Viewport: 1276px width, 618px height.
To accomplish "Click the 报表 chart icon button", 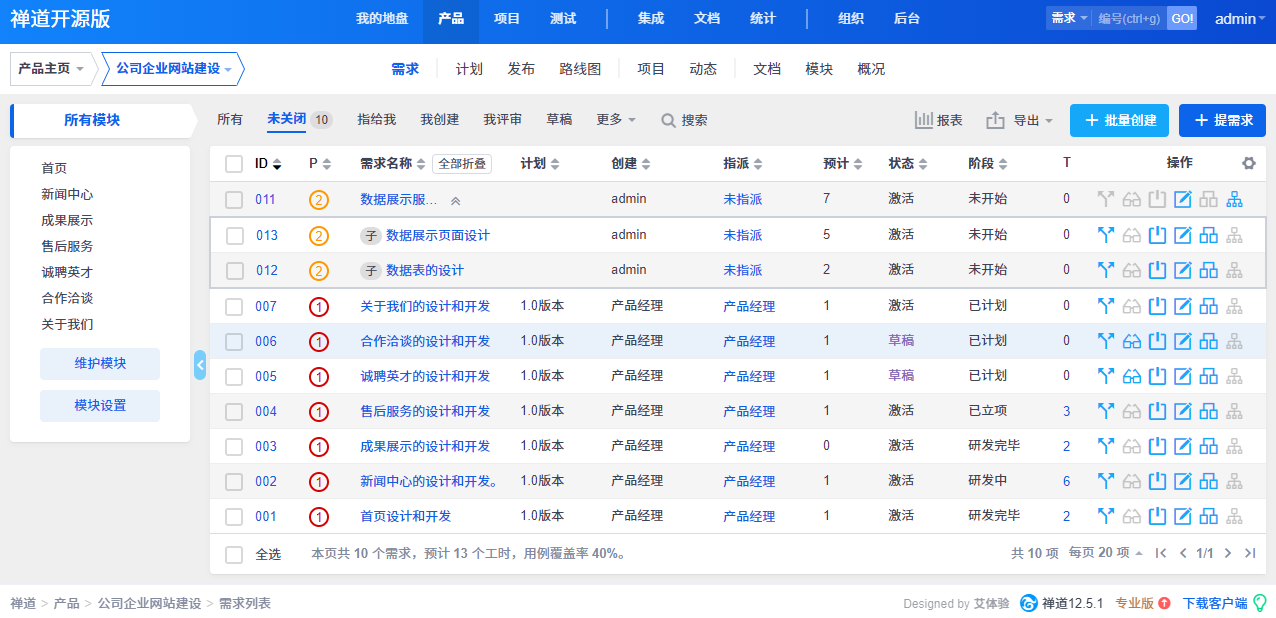I will click(938, 120).
